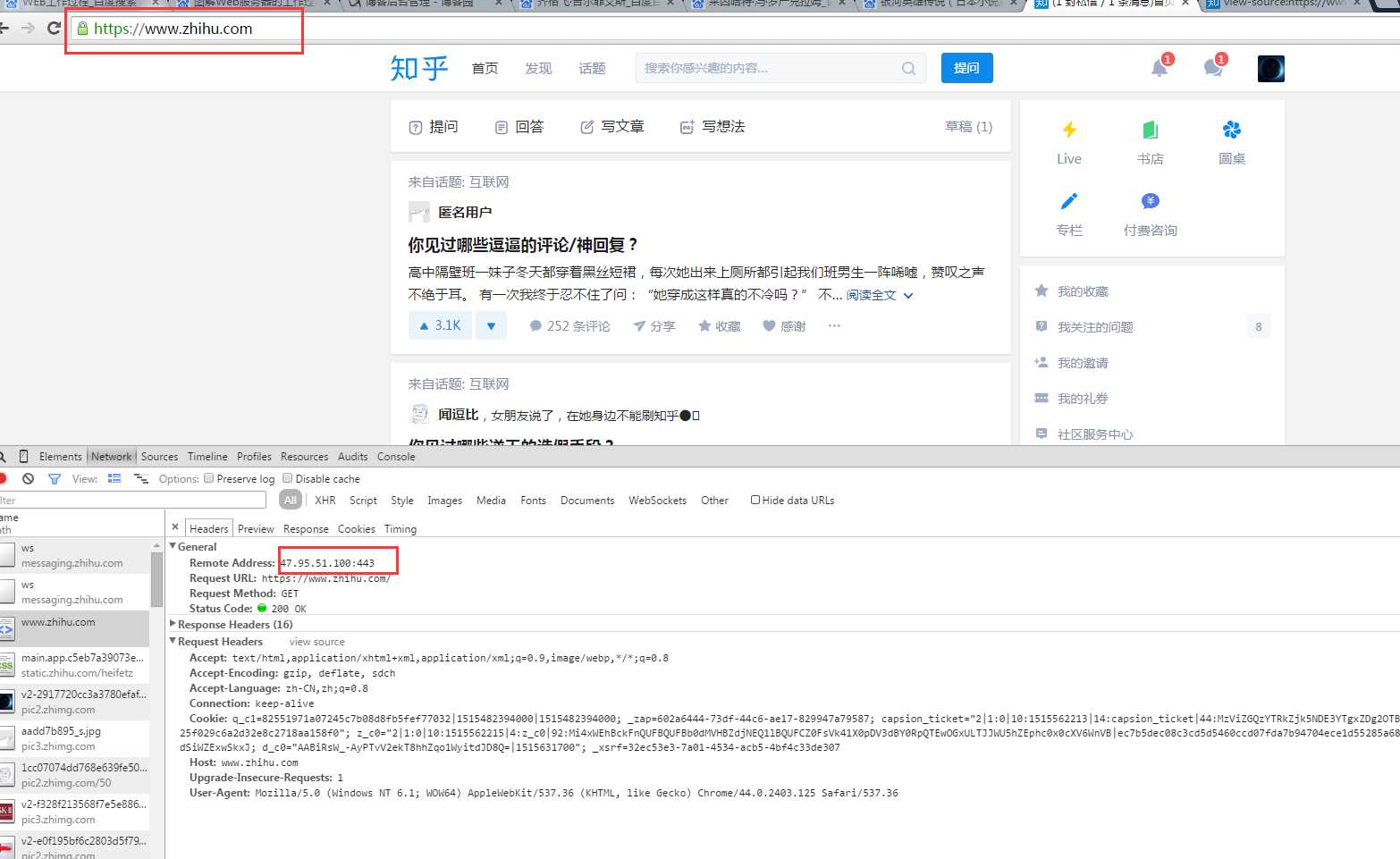The height and width of the screenshot is (859, 1400).
Task: Click view source link in Request Headers
Action: coord(316,642)
